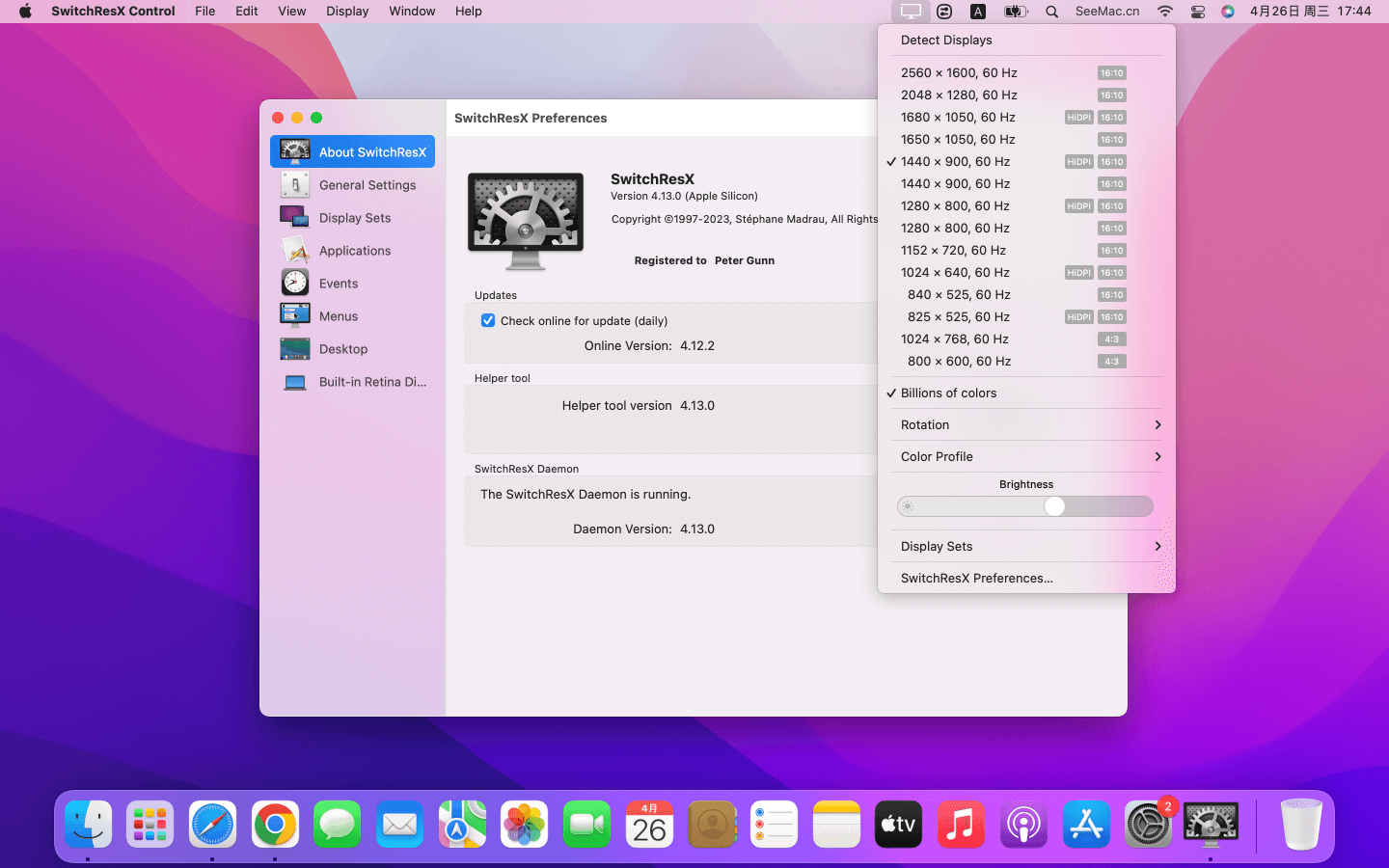
Task: Select 1280 × 800 HiDPI resolution
Action: 1026,205
